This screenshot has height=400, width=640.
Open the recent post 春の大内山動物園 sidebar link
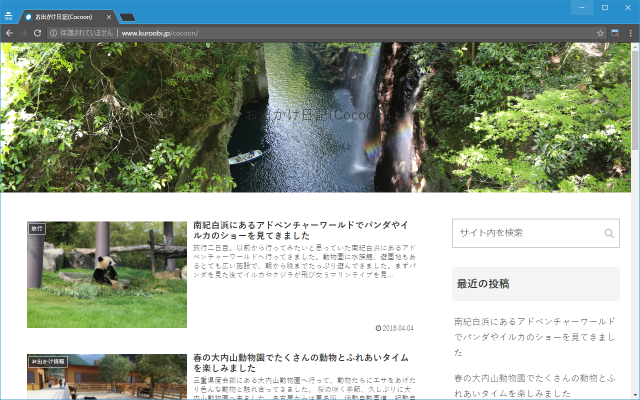click(535, 386)
